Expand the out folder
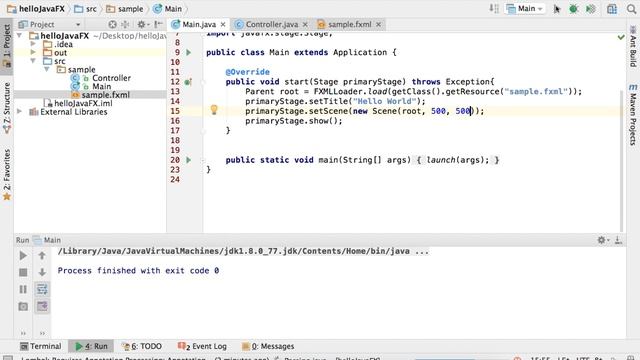The height and width of the screenshot is (360, 640). [x=33, y=52]
